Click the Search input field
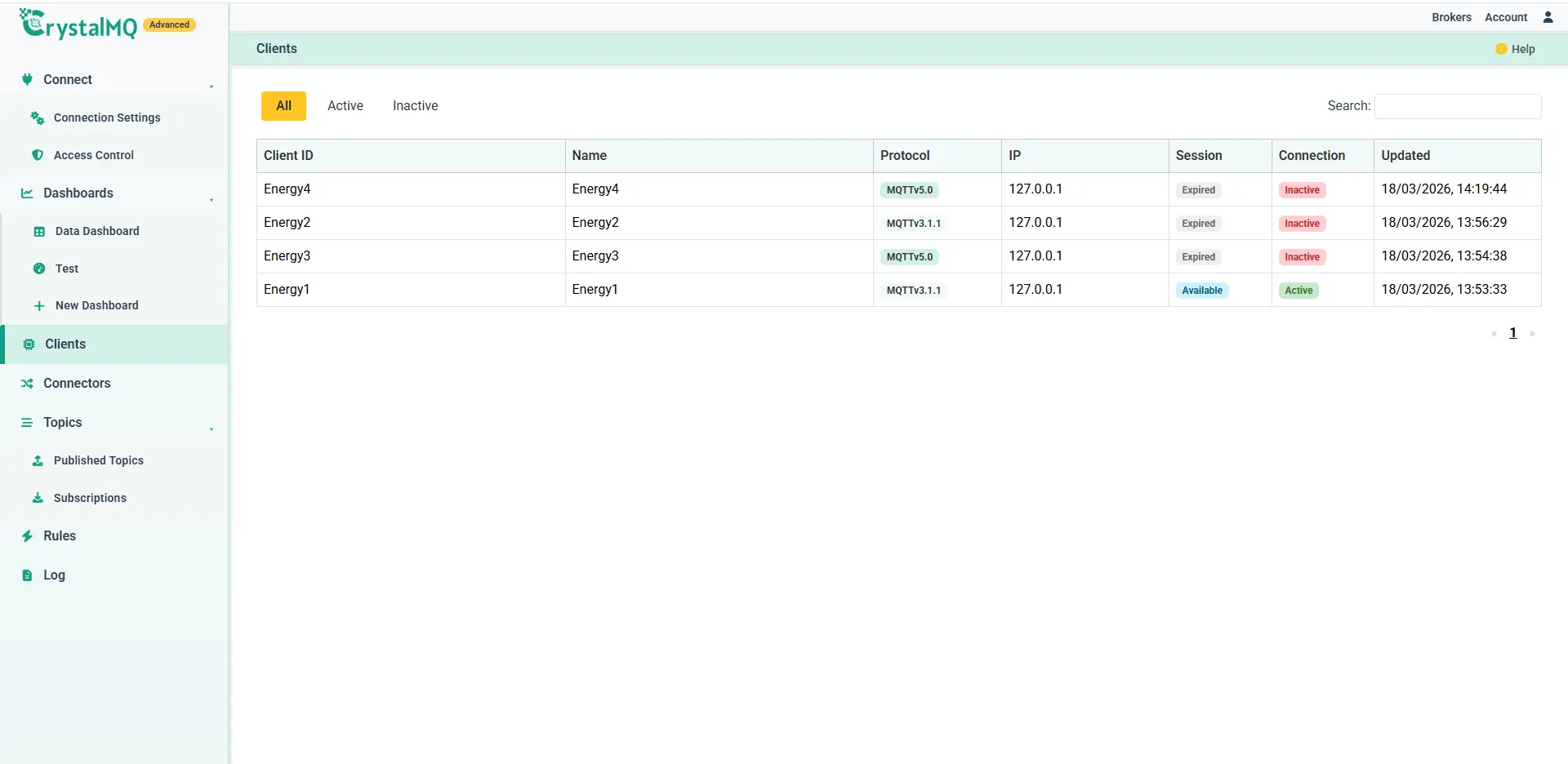Image resolution: width=1568 pixels, height=764 pixels. coord(1458,106)
